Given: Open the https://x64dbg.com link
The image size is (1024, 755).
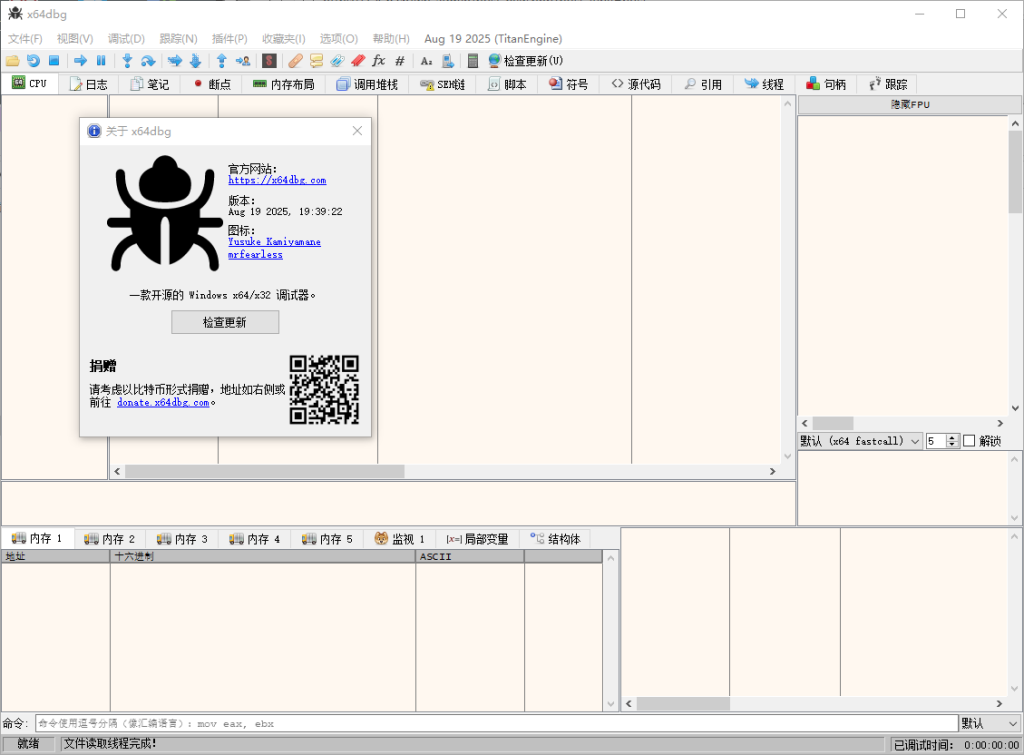Looking at the screenshot, I should coord(277,180).
